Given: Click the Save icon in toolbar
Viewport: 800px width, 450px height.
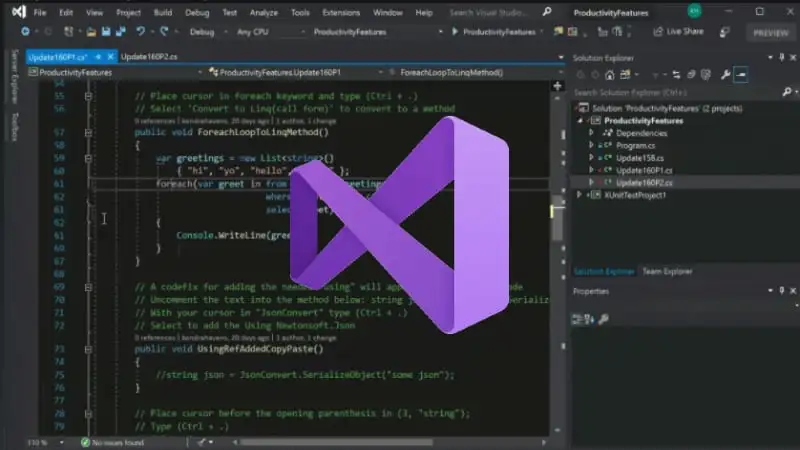Looking at the screenshot, I should 106,32.
